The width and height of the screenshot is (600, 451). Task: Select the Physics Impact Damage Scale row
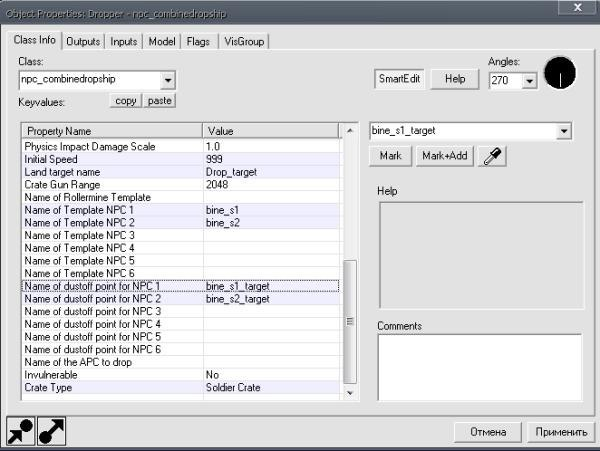pos(181,147)
